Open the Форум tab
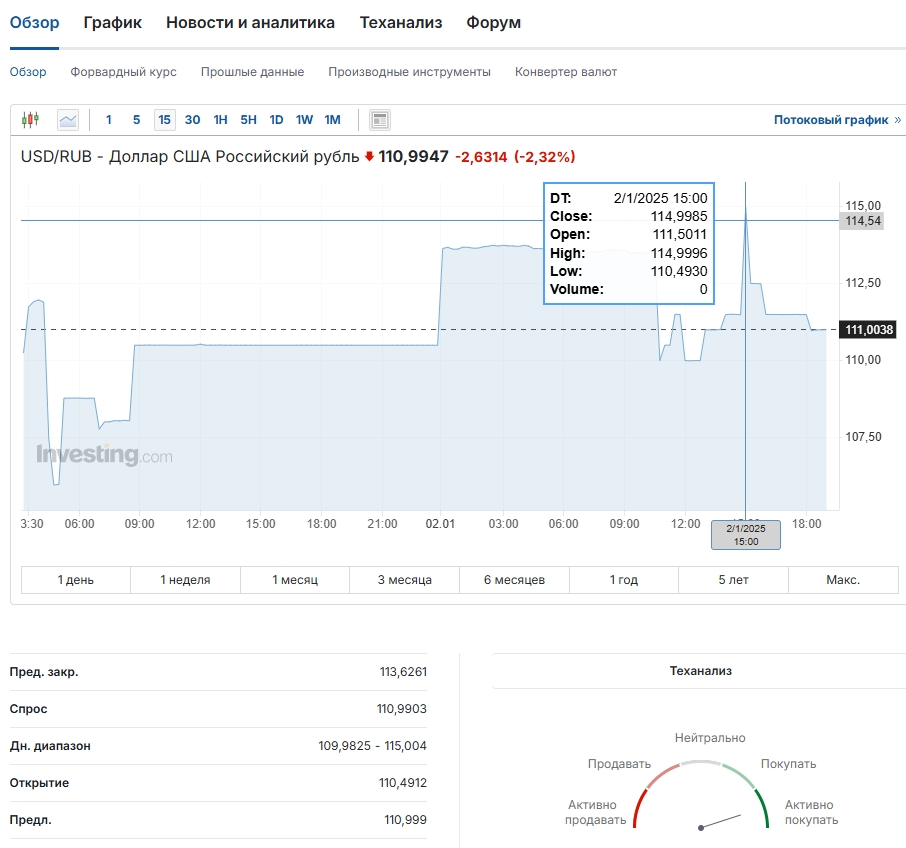906x848 pixels. [x=493, y=23]
